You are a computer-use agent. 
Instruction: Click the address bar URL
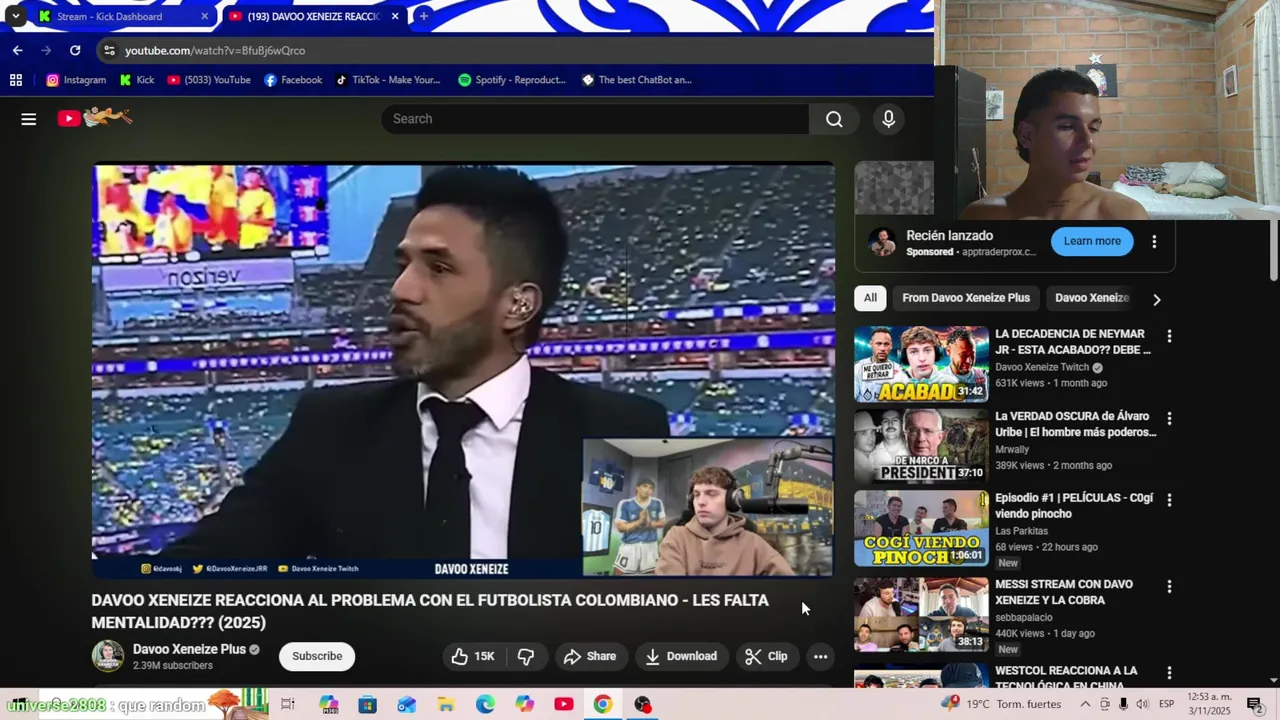pos(215,50)
